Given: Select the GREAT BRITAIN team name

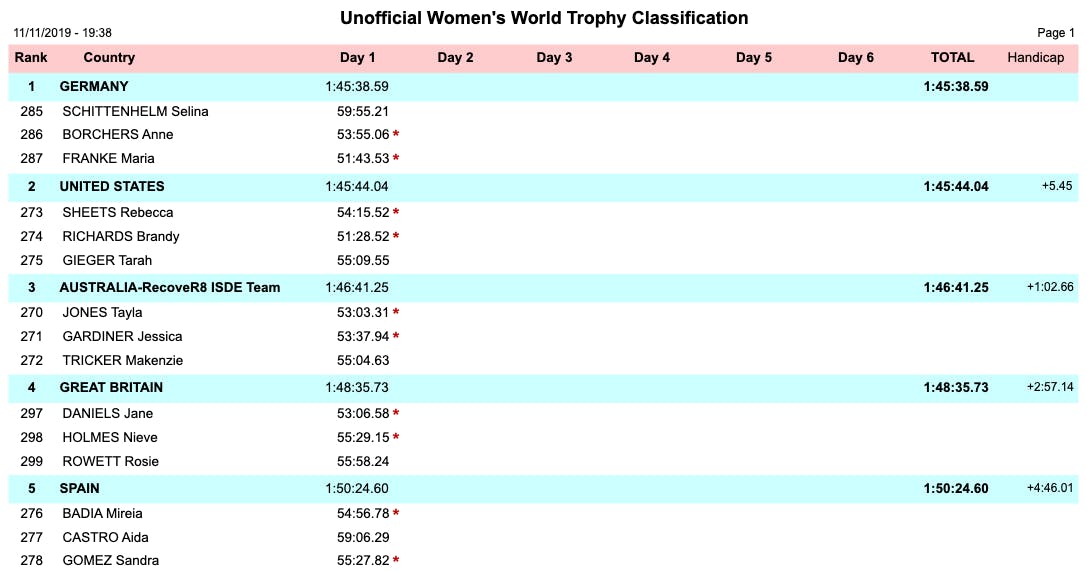Looking at the screenshot, I should [x=111, y=388].
